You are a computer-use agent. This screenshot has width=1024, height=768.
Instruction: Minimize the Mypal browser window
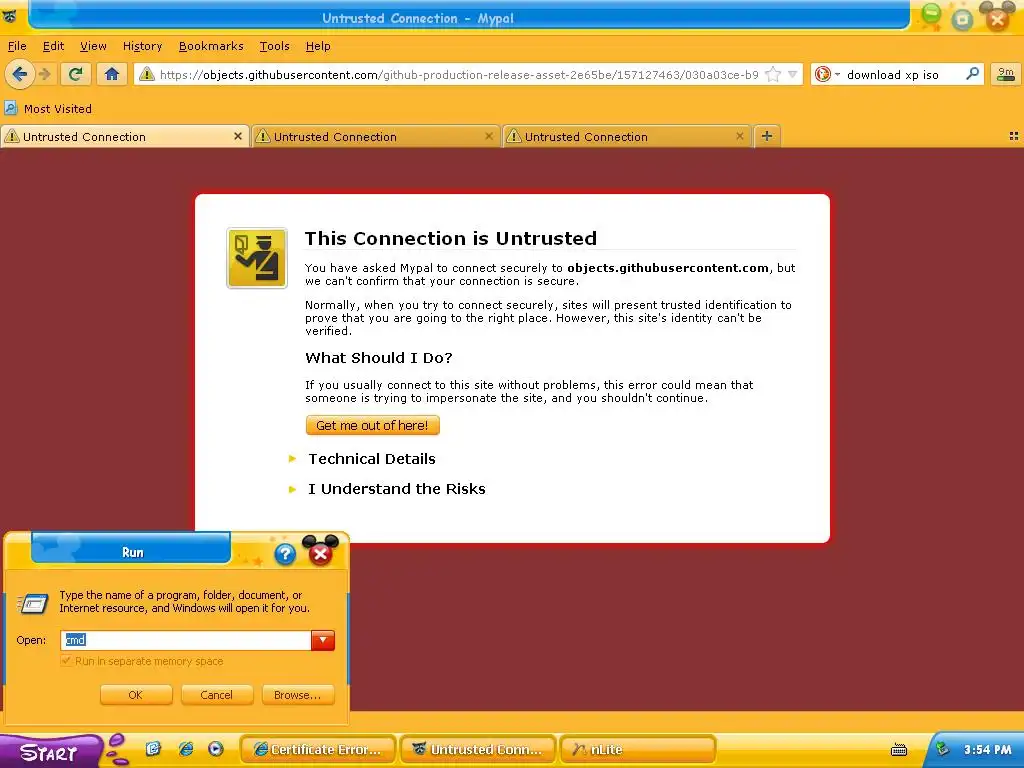pyautogui.click(x=932, y=15)
